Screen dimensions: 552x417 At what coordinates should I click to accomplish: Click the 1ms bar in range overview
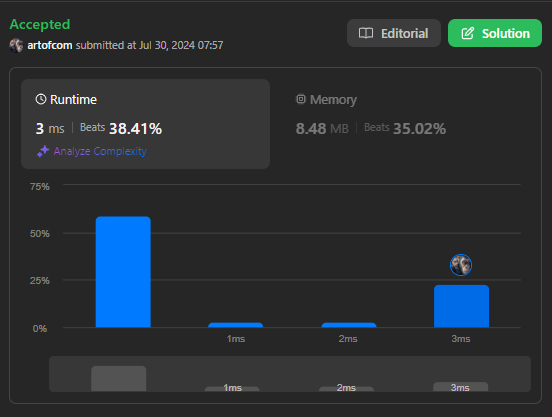click(x=232, y=389)
